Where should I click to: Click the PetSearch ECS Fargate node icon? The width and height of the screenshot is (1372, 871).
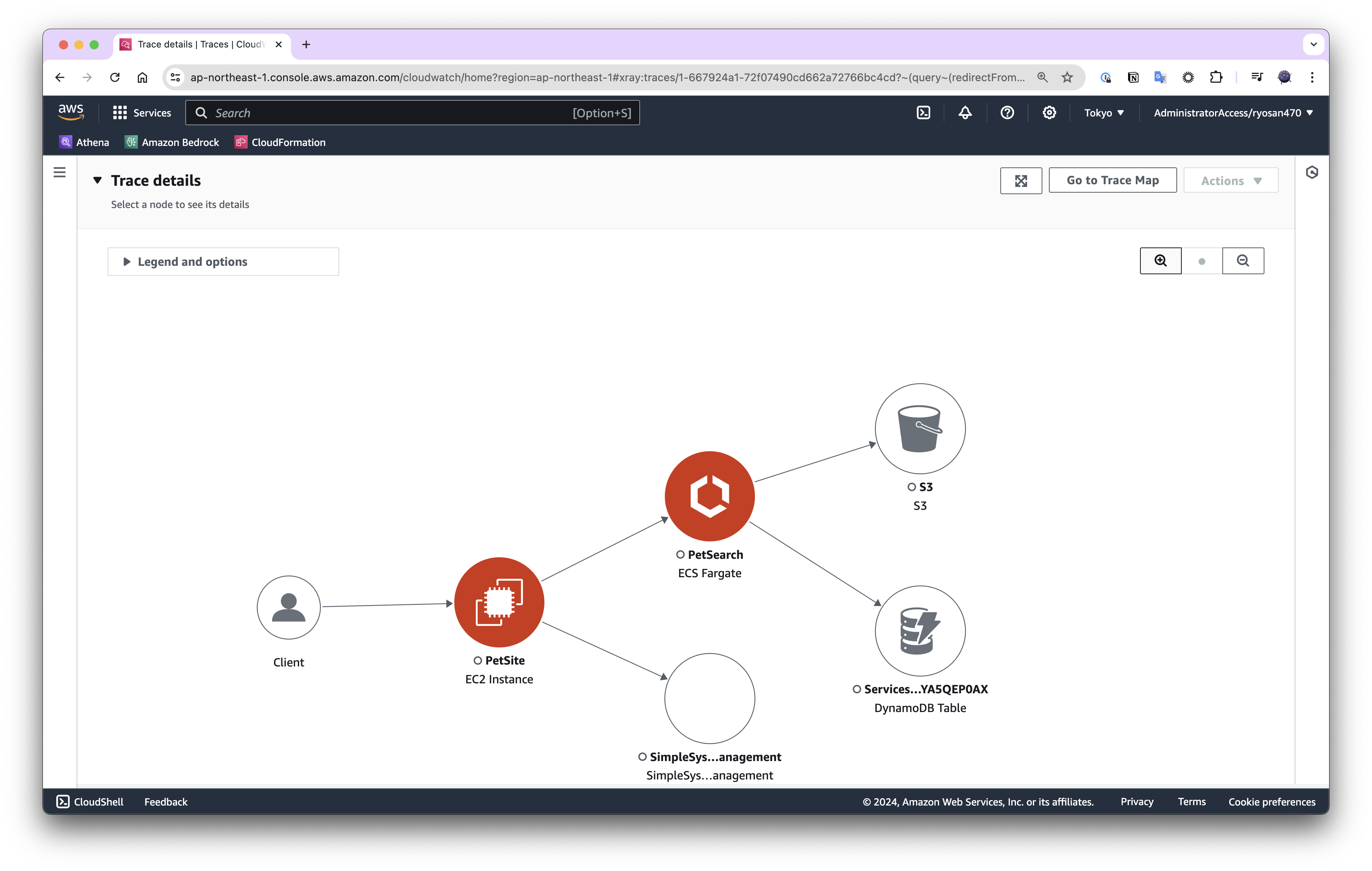click(709, 496)
